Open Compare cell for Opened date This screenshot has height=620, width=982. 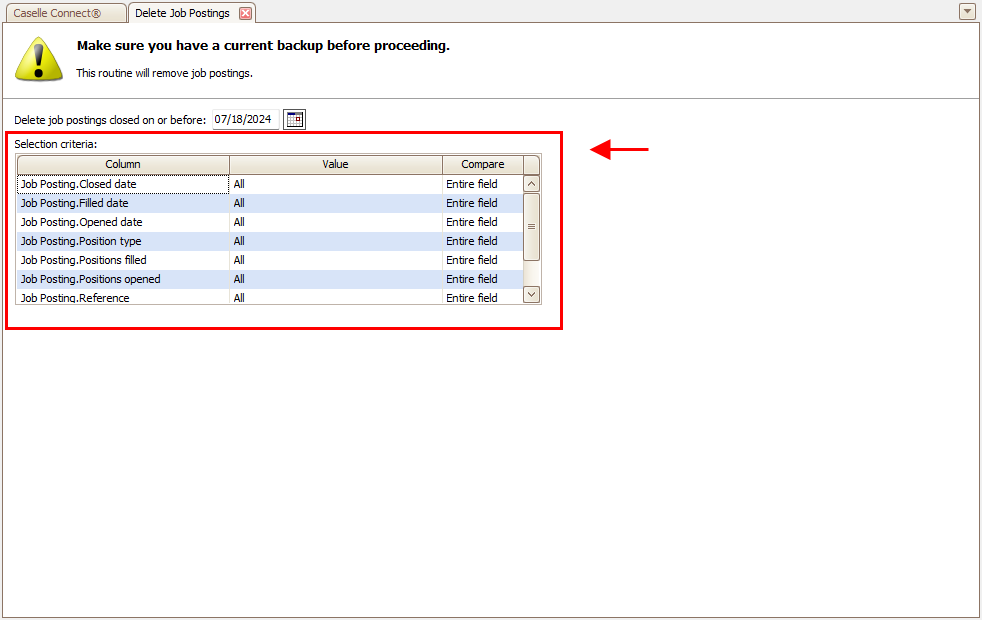pyautogui.click(x=483, y=222)
